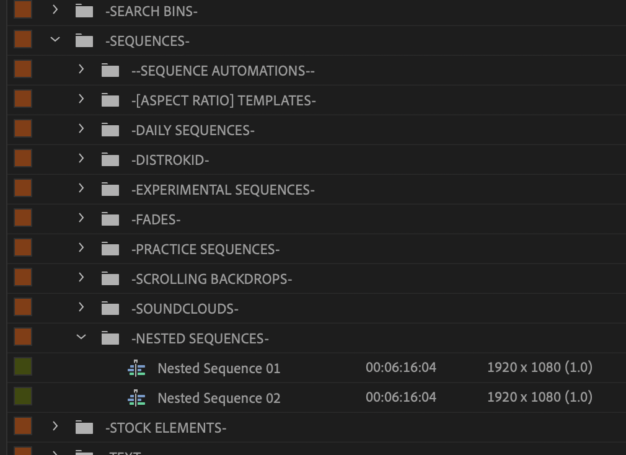The image size is (626, 455).
Task: Click the -DAILY SEQUENCES- folder icon
Action: click(110, 130)
